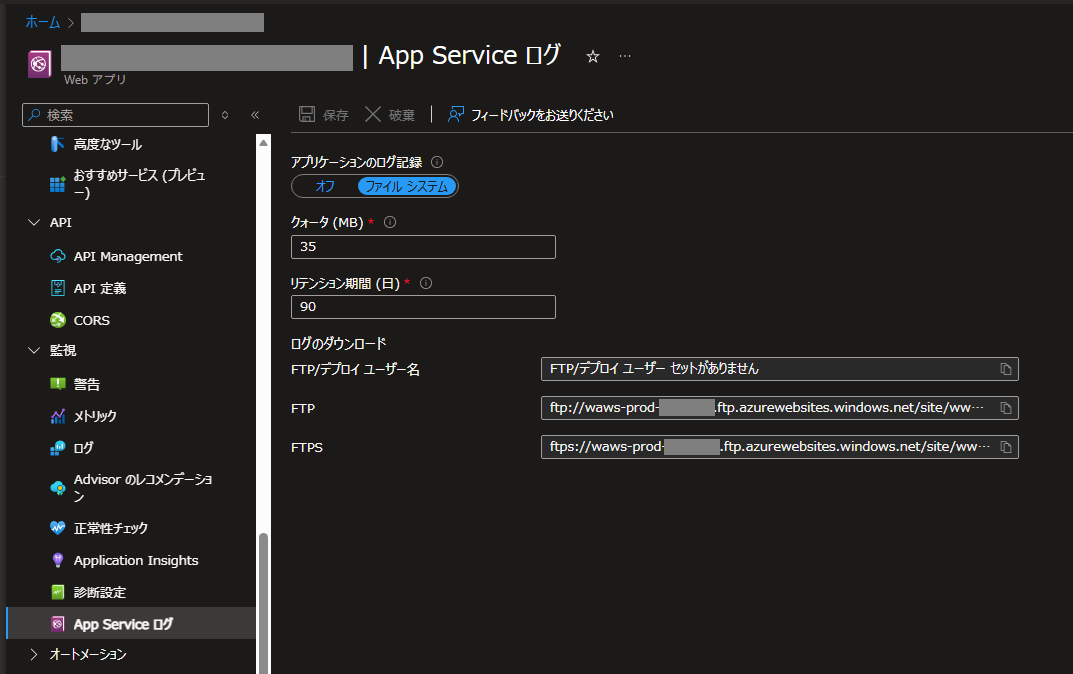Image resolution: width=1073 pixels, height=674 pixels.
Task: Click the 警告 alert icon
Action: point(57,384)
